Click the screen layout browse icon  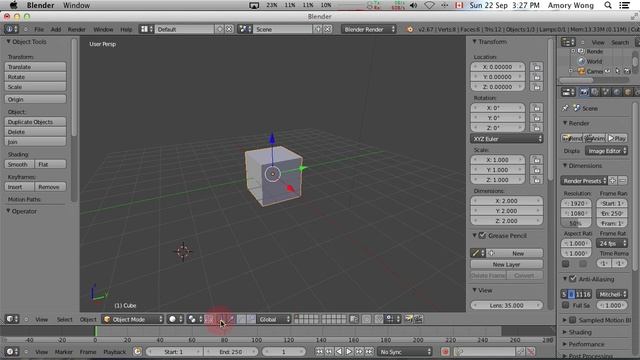tap(147, 29)
